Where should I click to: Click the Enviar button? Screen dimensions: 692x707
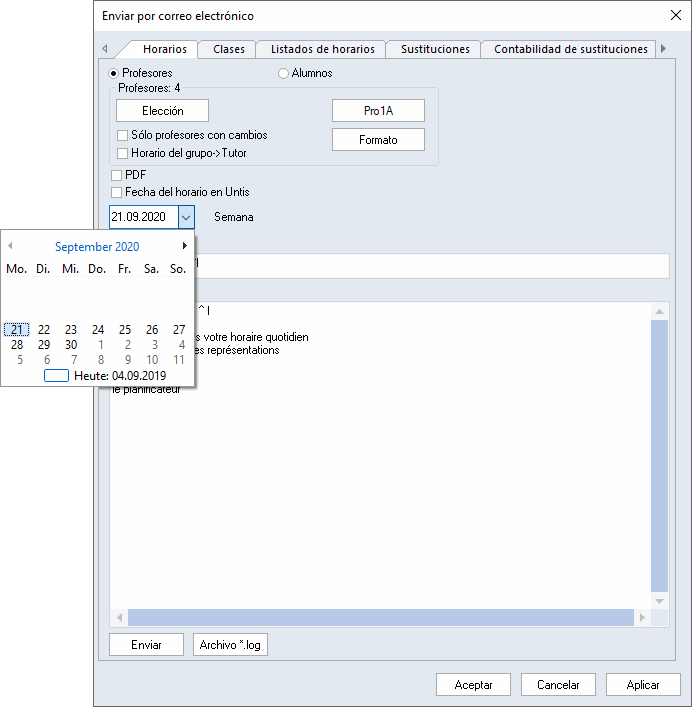(146, 645)
